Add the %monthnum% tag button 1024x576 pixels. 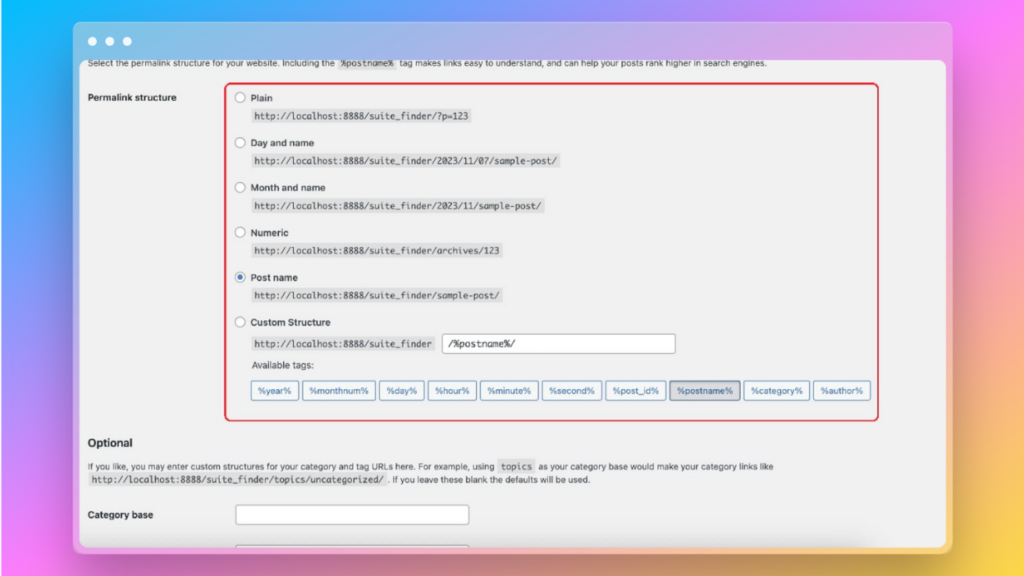(339, 391)
